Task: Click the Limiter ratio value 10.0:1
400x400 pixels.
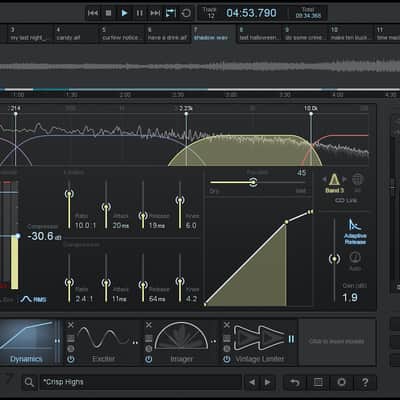Action: pyautogui.click(x=85, y=226)
